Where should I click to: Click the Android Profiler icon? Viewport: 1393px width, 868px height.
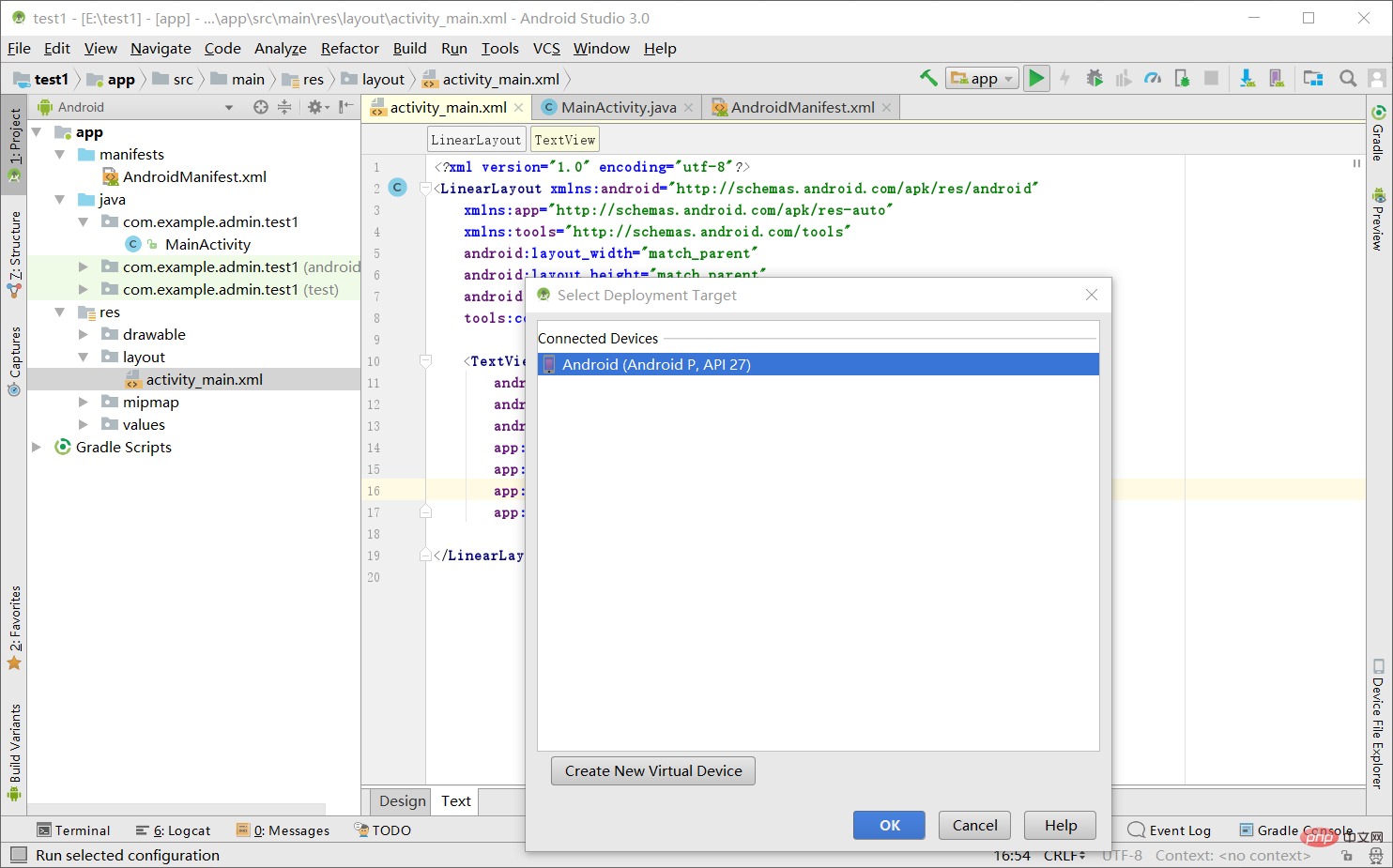[1153, 78]
